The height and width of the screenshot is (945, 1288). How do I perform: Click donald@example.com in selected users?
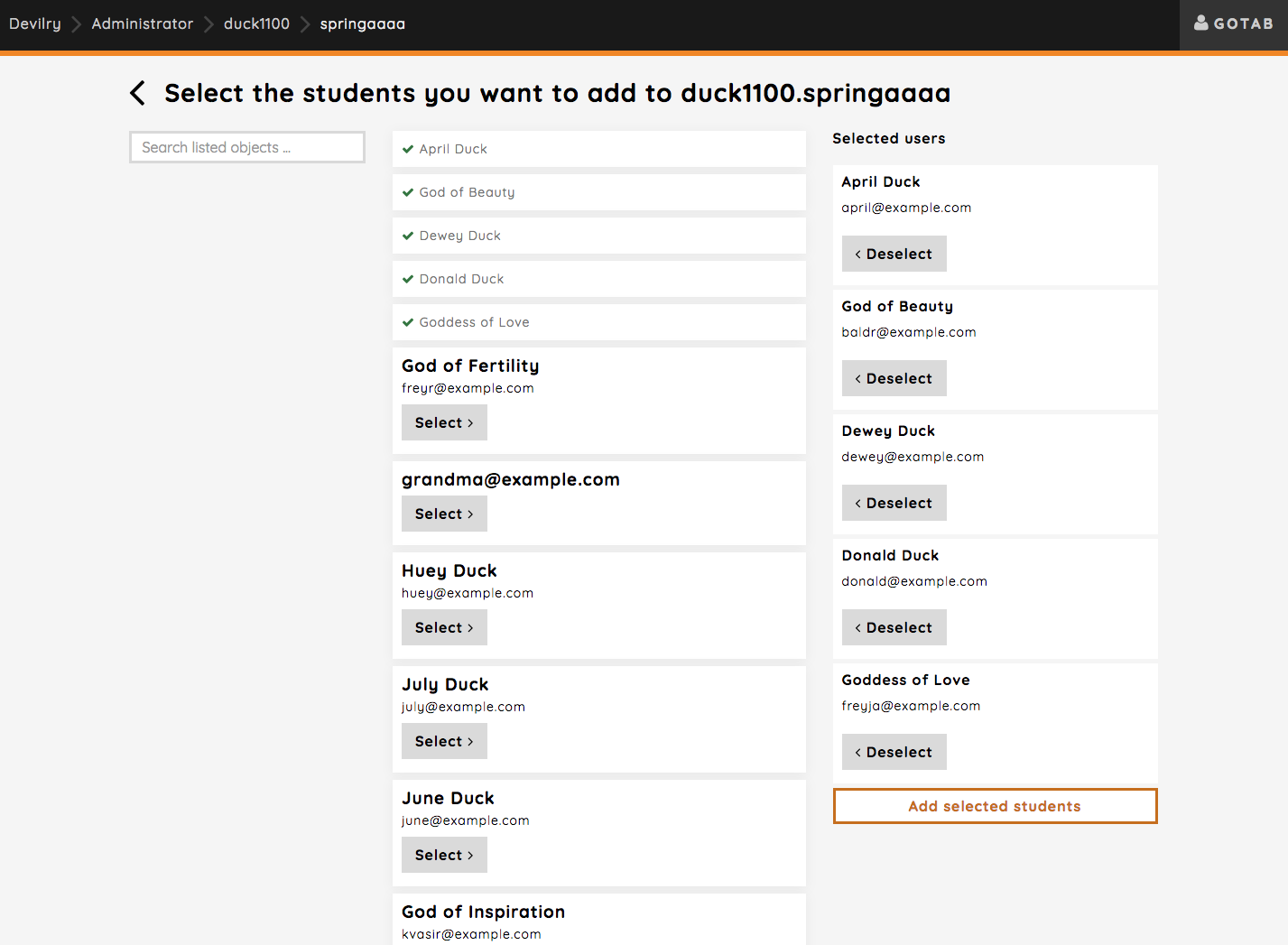tap(914, 581)
